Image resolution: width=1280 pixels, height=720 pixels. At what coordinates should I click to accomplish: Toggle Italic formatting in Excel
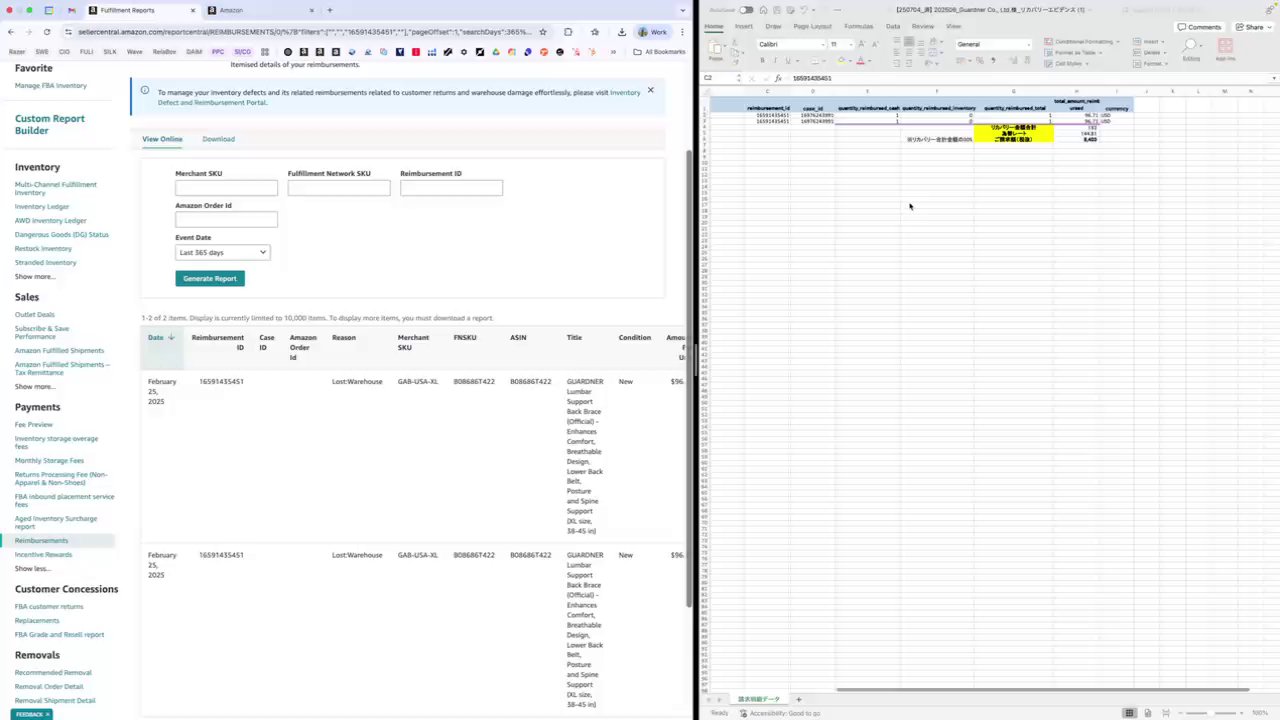coord(775,61)
